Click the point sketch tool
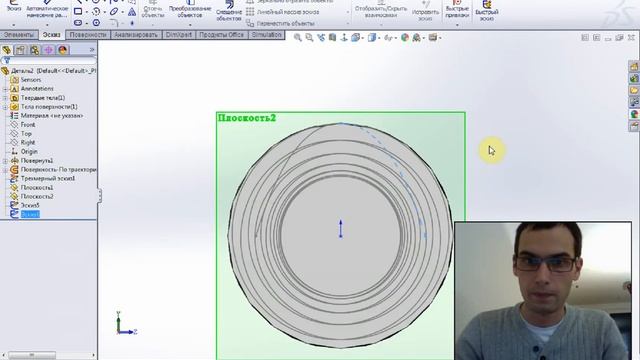This screenshot has width=640, height=360. pyautogui.click(x=132, y=23)
